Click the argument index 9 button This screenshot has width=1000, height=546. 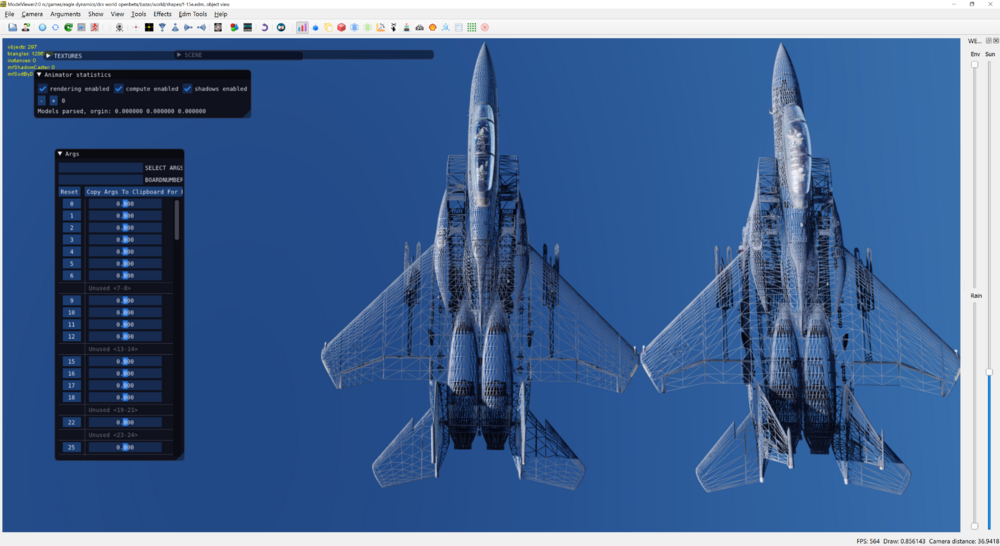(x=71, y=300)
